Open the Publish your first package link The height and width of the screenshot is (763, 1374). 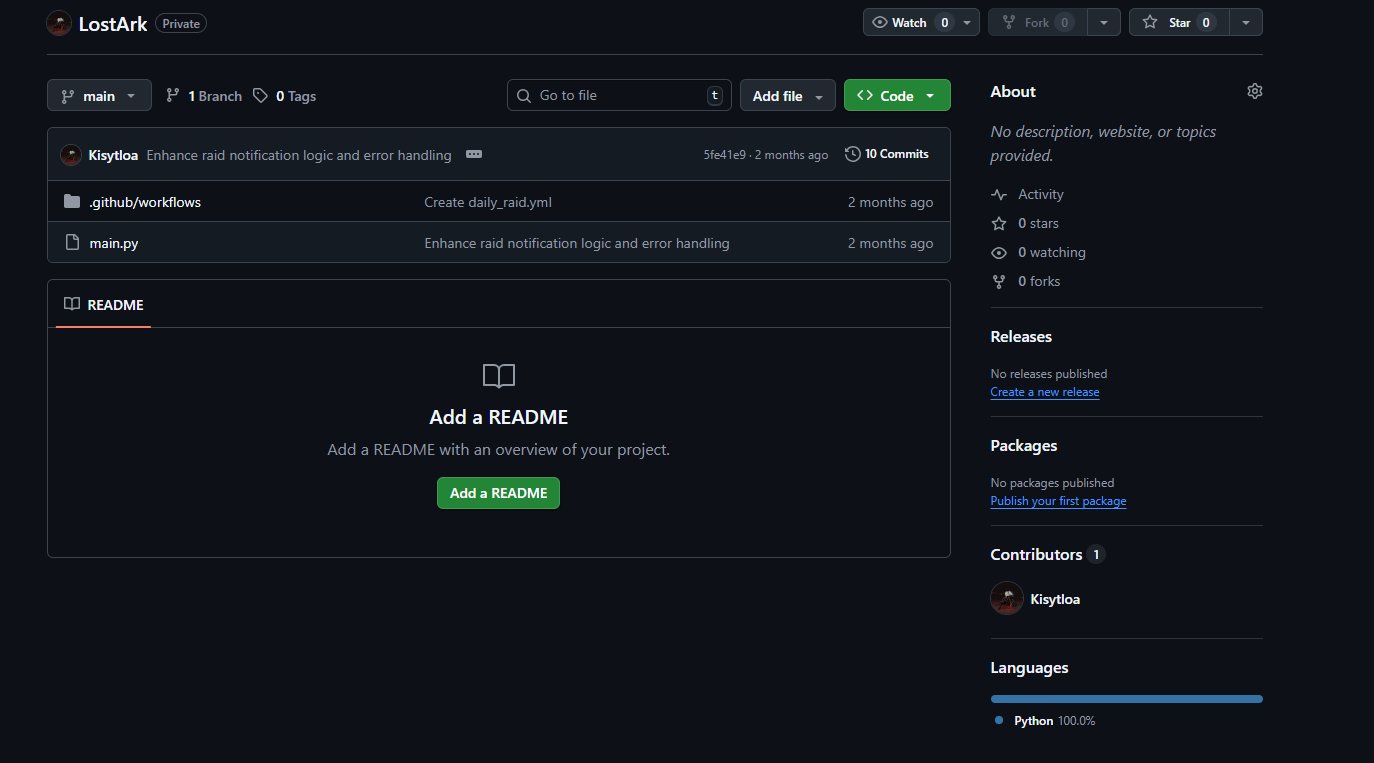click(x=1058, y=501)
